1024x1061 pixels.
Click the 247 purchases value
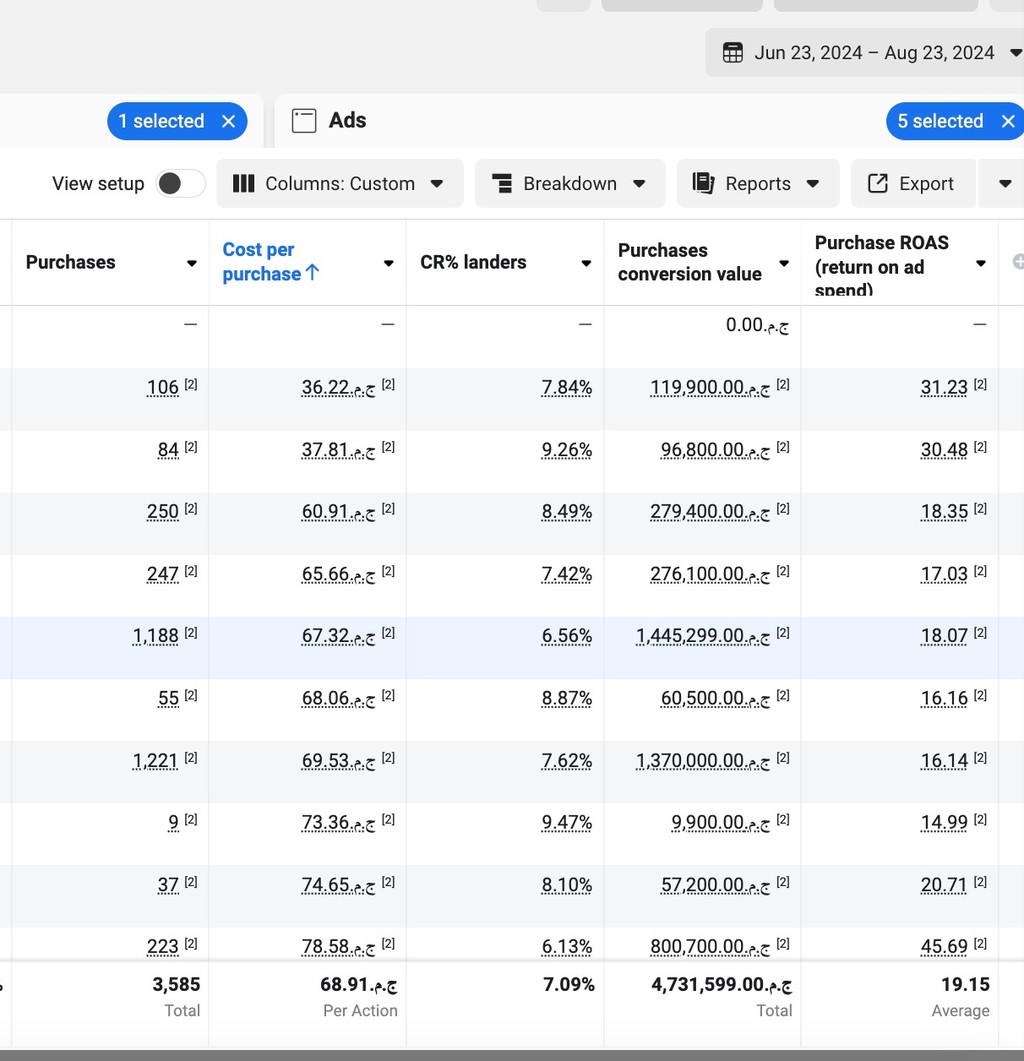pos(162,574)
